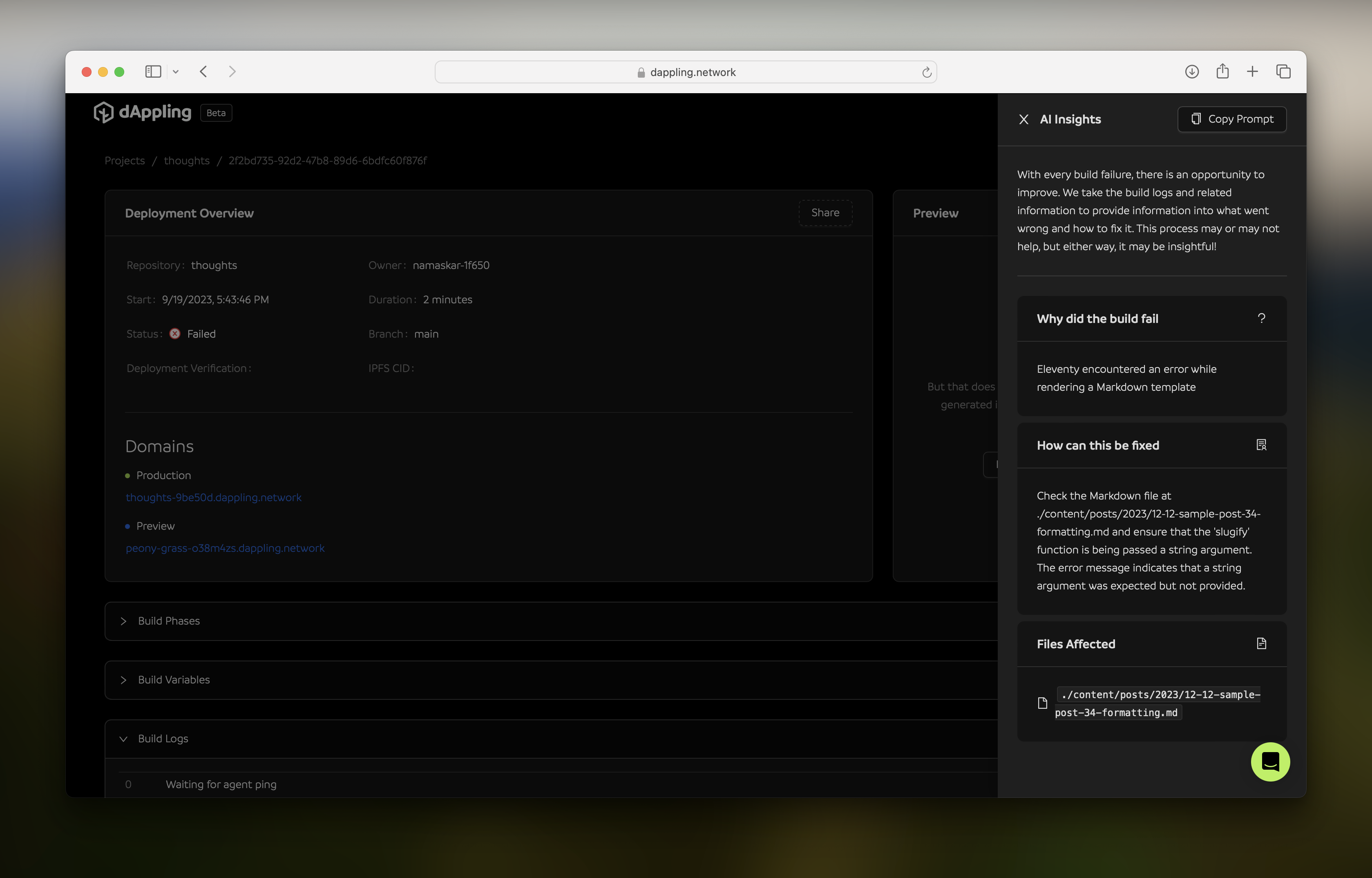Image resolution: width=1372 pixels, height=878 pixels.
Task: Reload the page
Action: click(926, 72)
